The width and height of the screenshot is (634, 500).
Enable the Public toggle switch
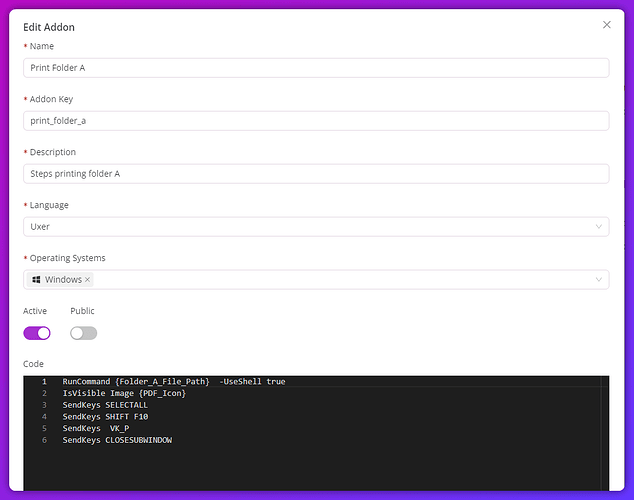tap(84, 333)
